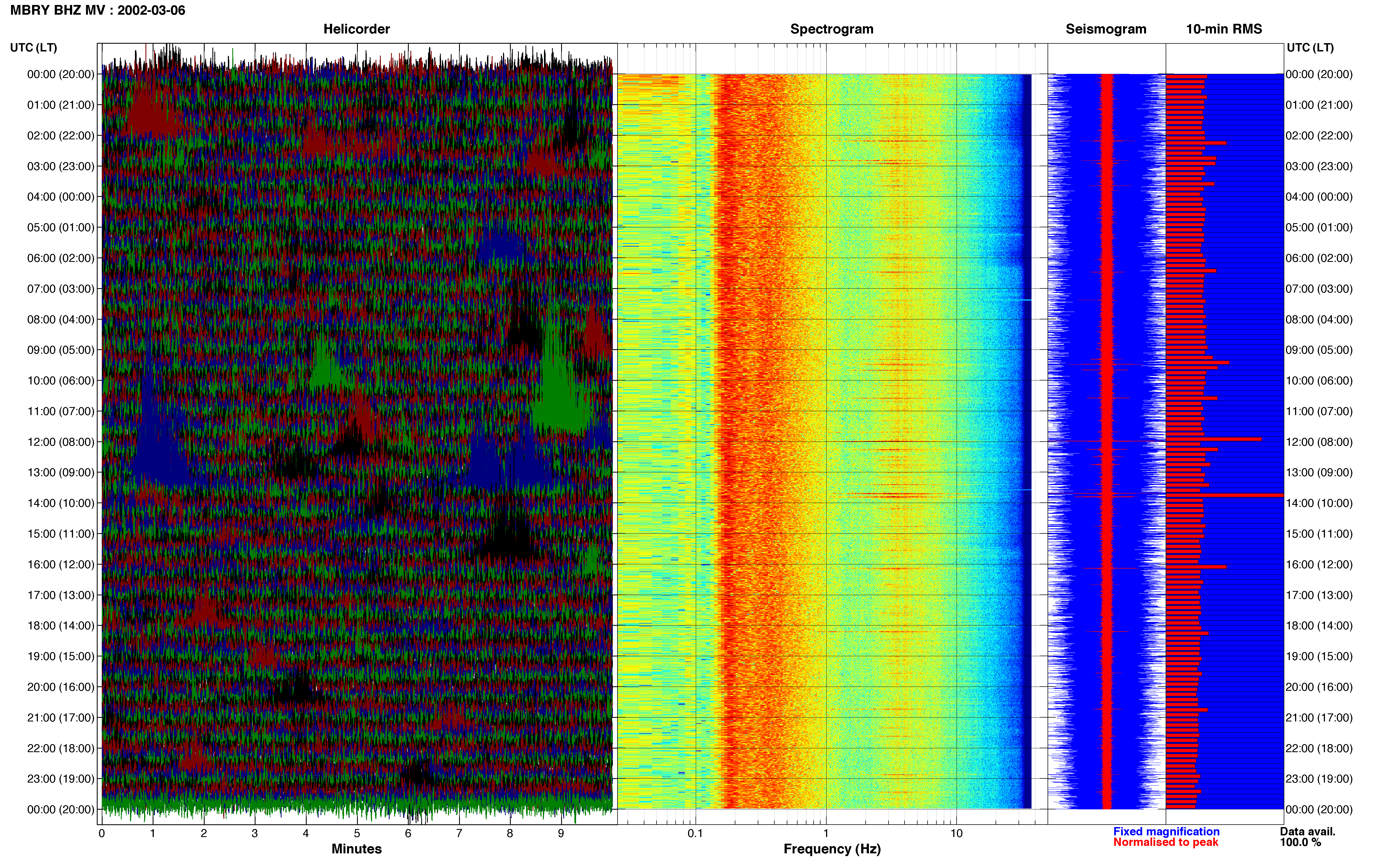Screen dimensions: 1388x868
Task: Click frequency tick label "10" on spectrogram
Action: 956,833
